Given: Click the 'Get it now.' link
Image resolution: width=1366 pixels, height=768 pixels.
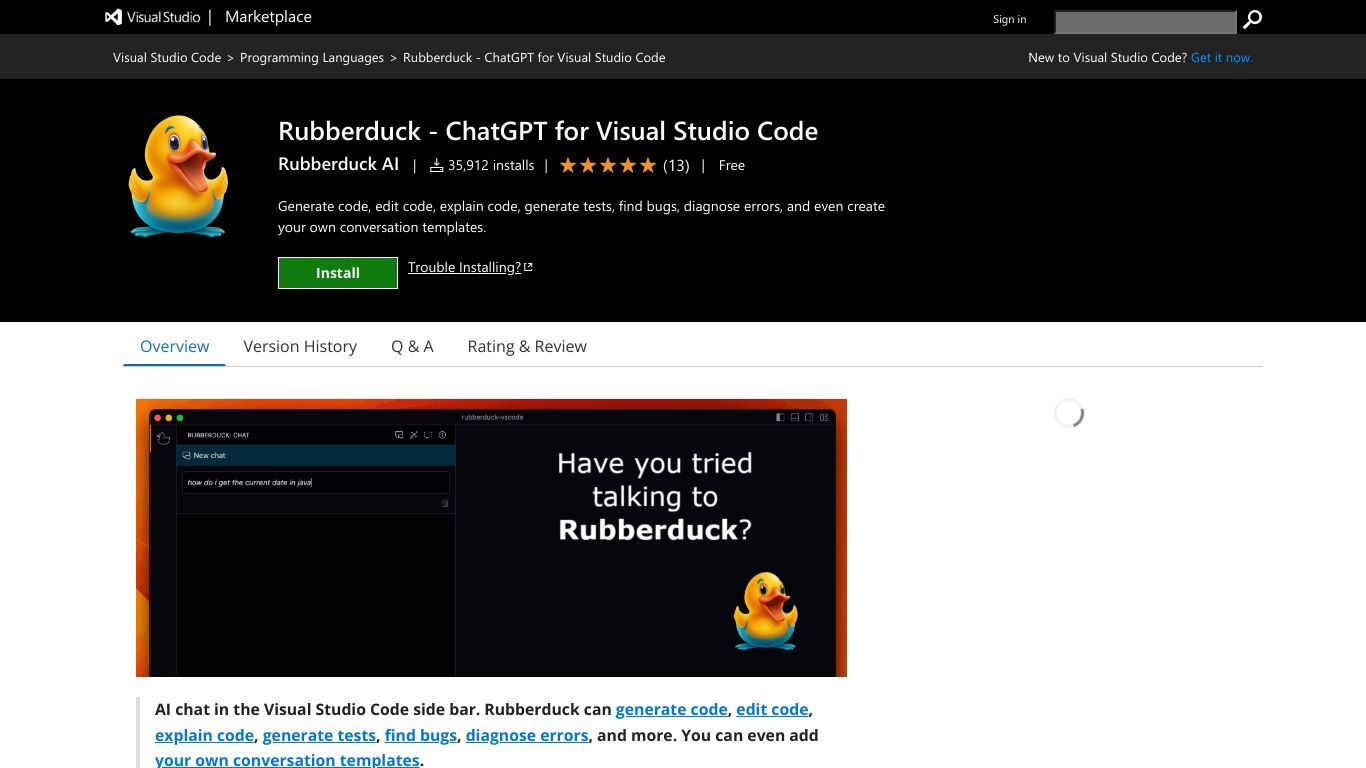Looking at the screenshot, I should [x=1221, y=57].
